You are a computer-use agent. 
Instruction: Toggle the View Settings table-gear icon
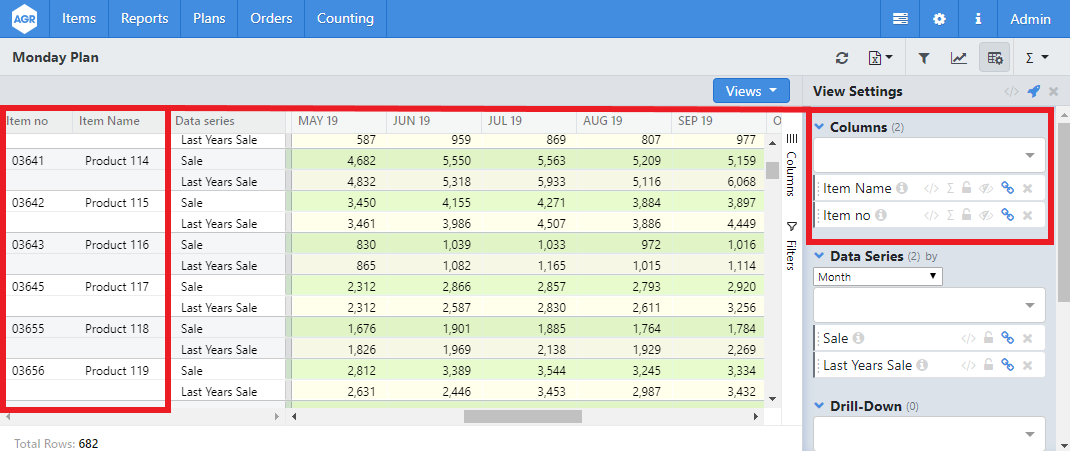pyautogui.click(x=995, y=58)
